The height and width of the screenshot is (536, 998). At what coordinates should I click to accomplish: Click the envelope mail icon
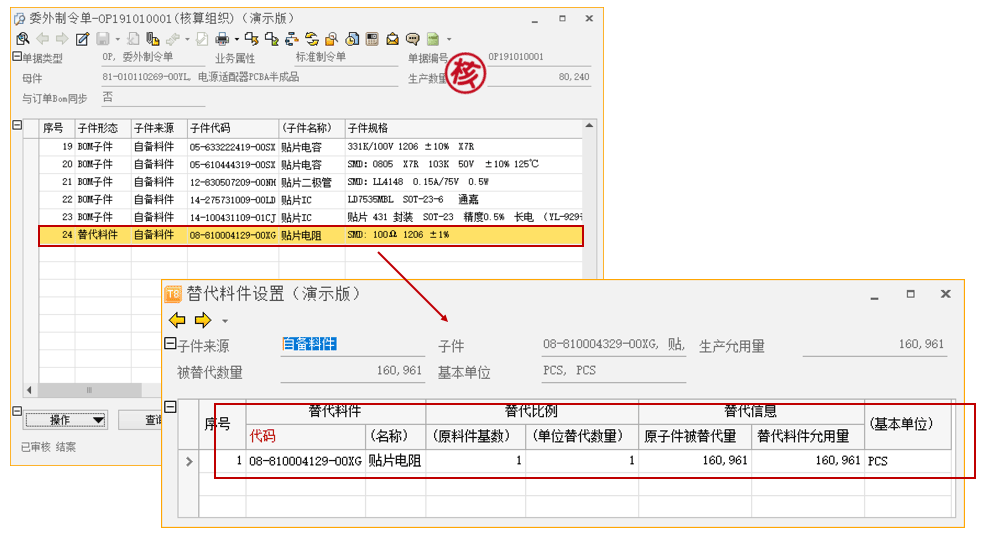pos(392,39)
